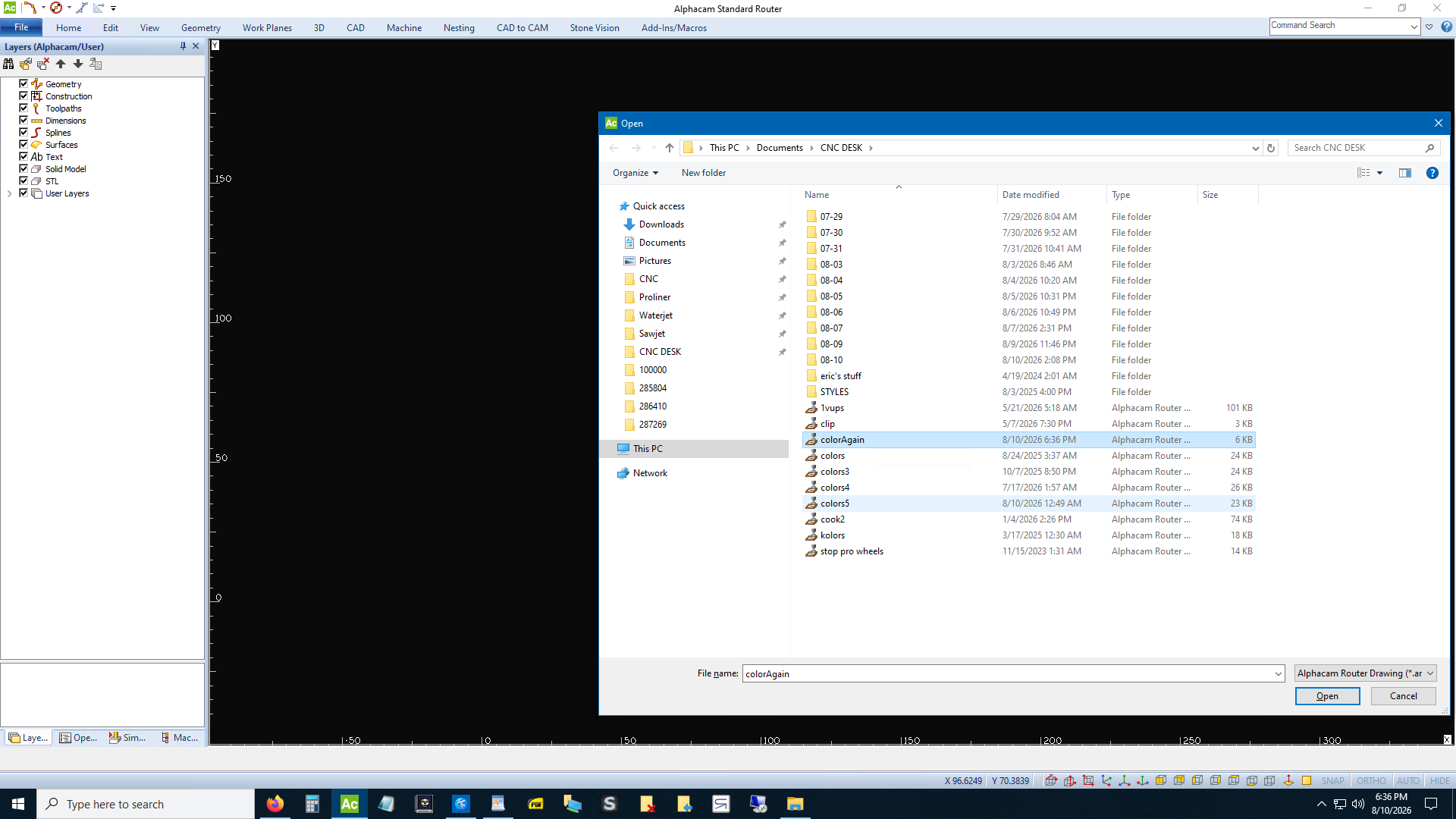Move layer down with the down arrow icon
The image size is (1456, 819).
(x=78, y=64)
